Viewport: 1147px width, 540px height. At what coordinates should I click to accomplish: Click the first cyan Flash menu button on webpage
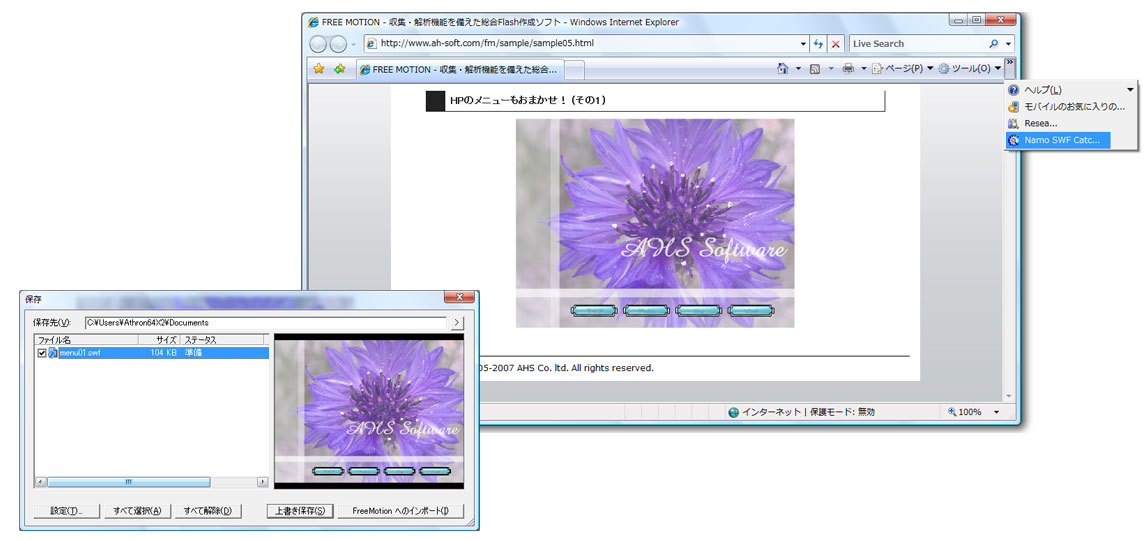(594, 312)
